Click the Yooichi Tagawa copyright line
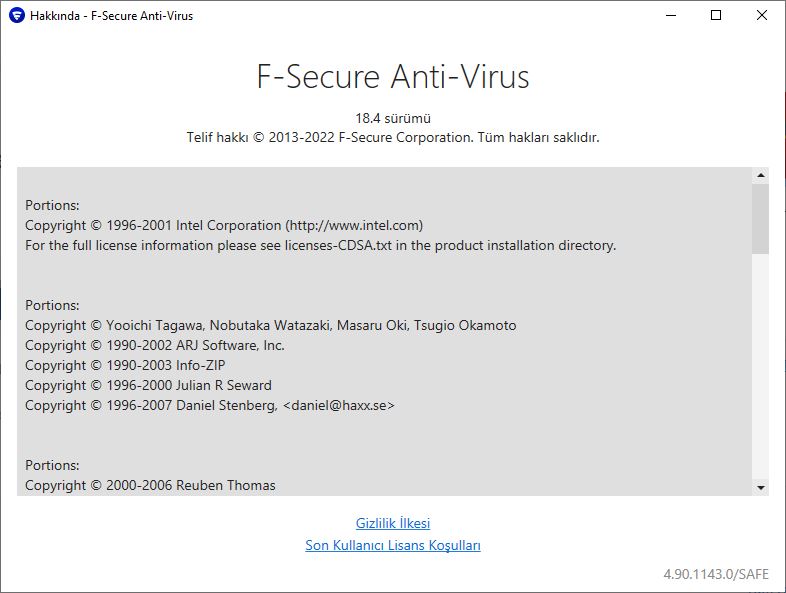 [271, 325]
